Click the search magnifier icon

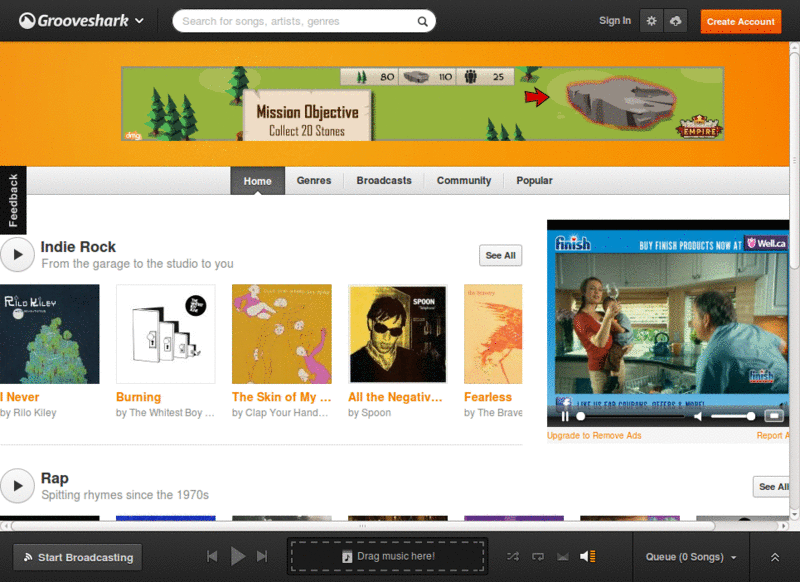[422, 21]
